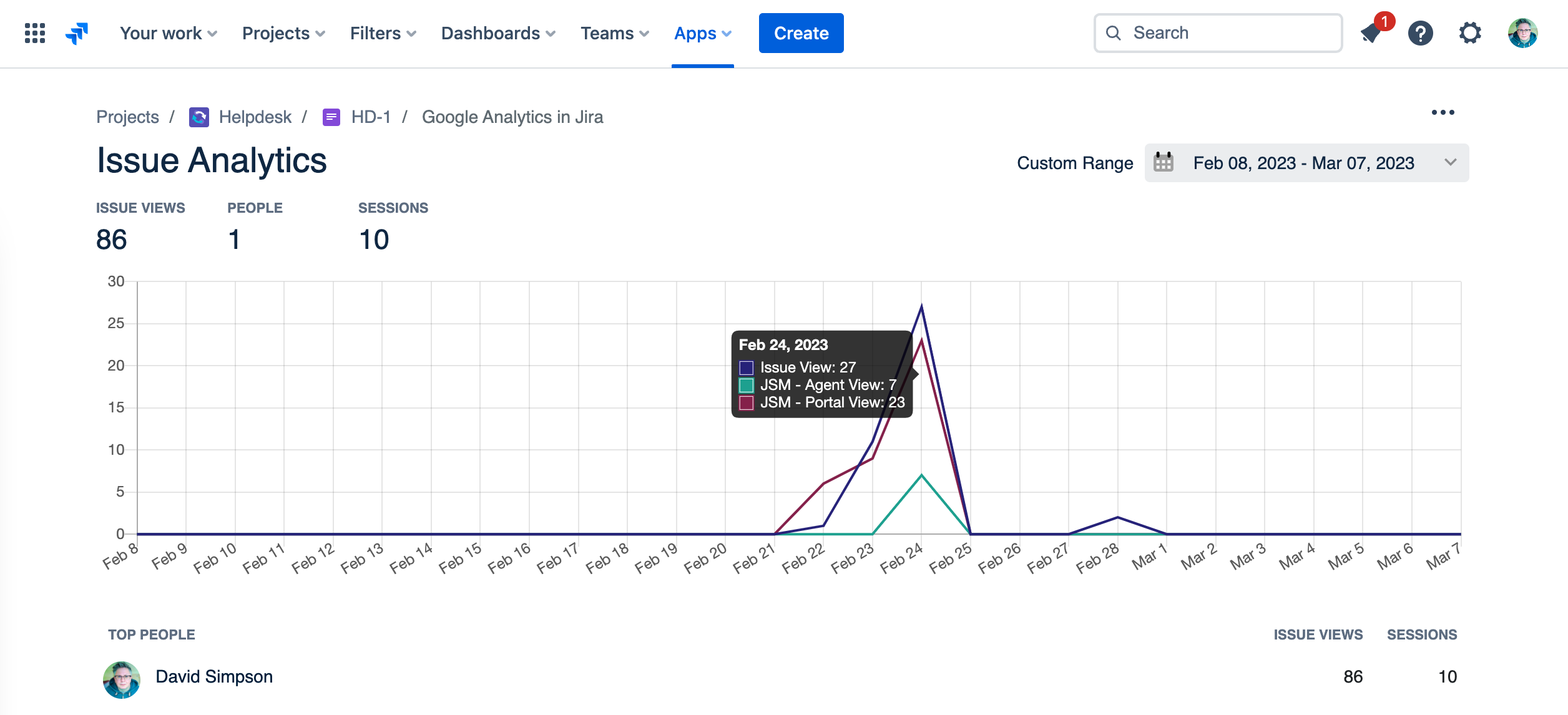This screenshot has height=715, width=1568.
Task: Open the help question mark icon
Action: 1420,33
